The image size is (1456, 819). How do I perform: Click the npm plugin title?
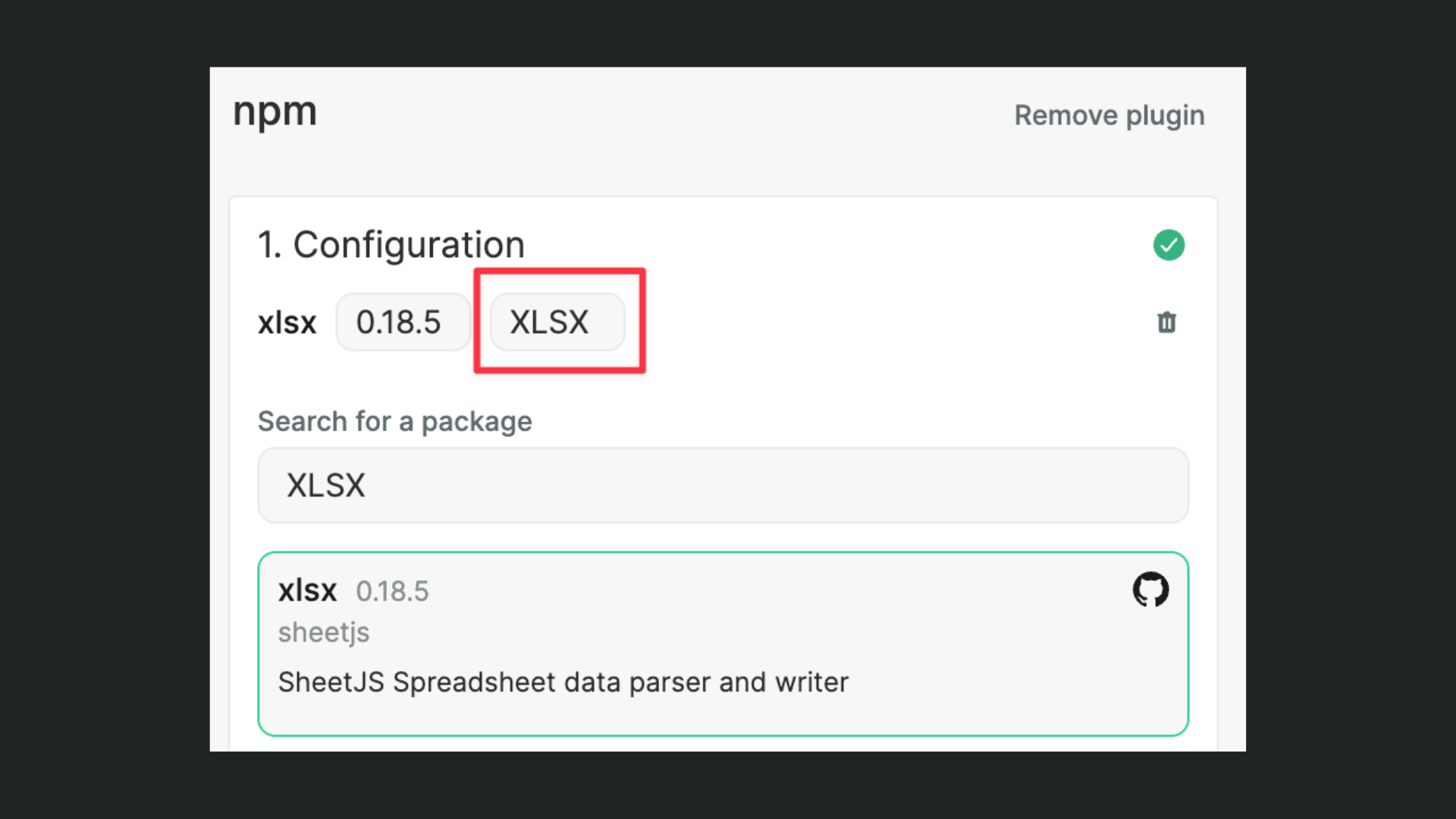[275, 112]
